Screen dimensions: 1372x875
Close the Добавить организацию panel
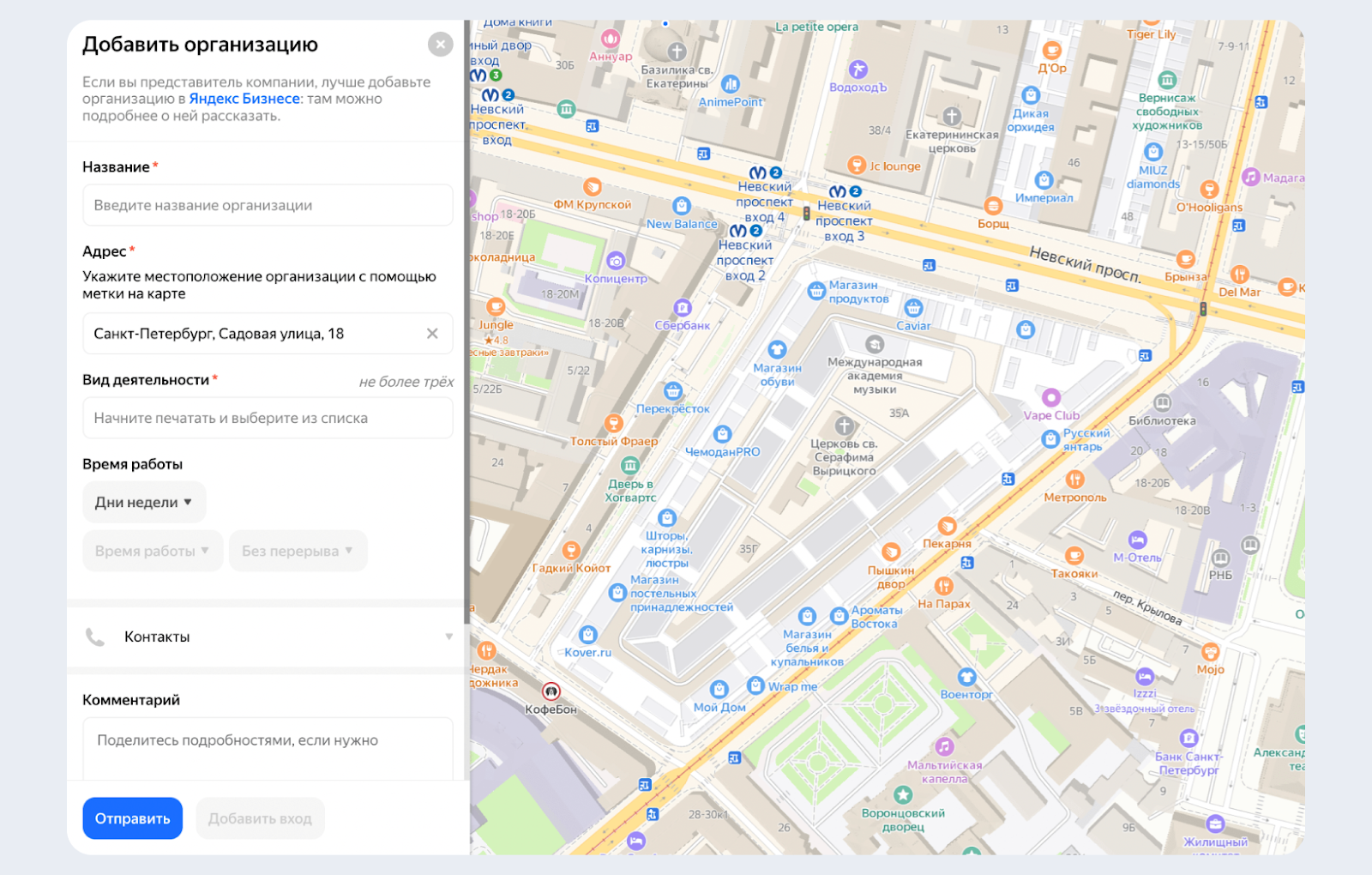pyautogui.click(x=440, y=45)
